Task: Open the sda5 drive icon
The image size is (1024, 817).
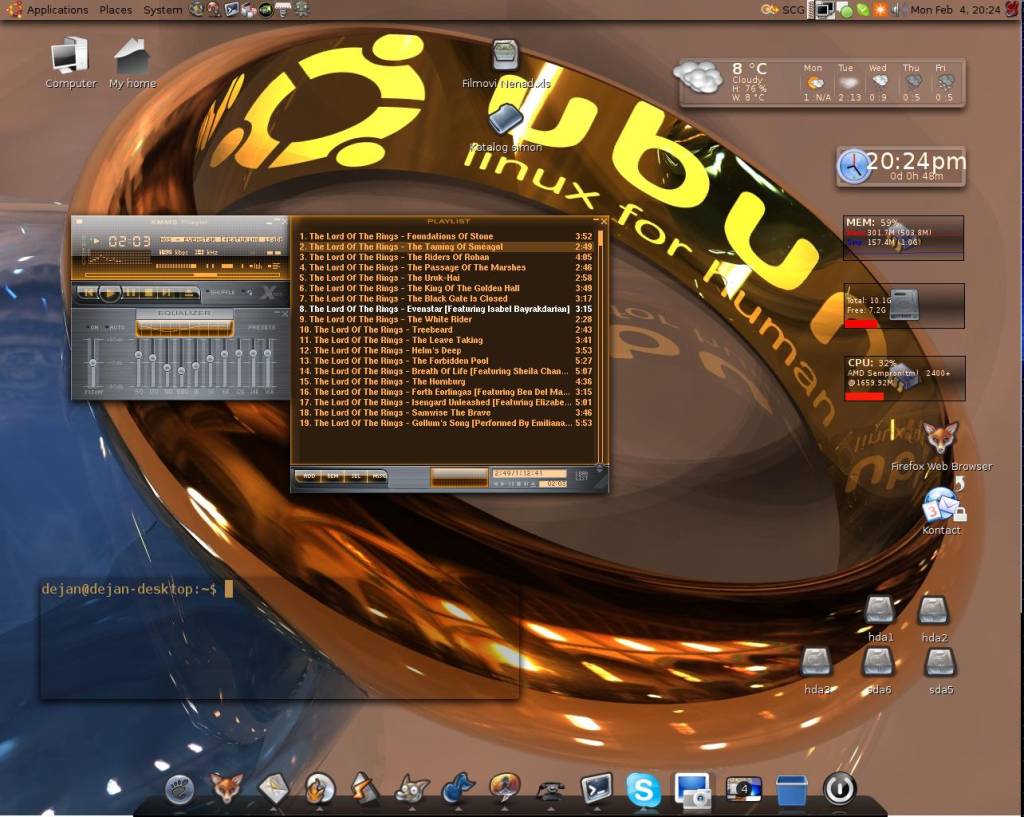Action: [941, 670]
